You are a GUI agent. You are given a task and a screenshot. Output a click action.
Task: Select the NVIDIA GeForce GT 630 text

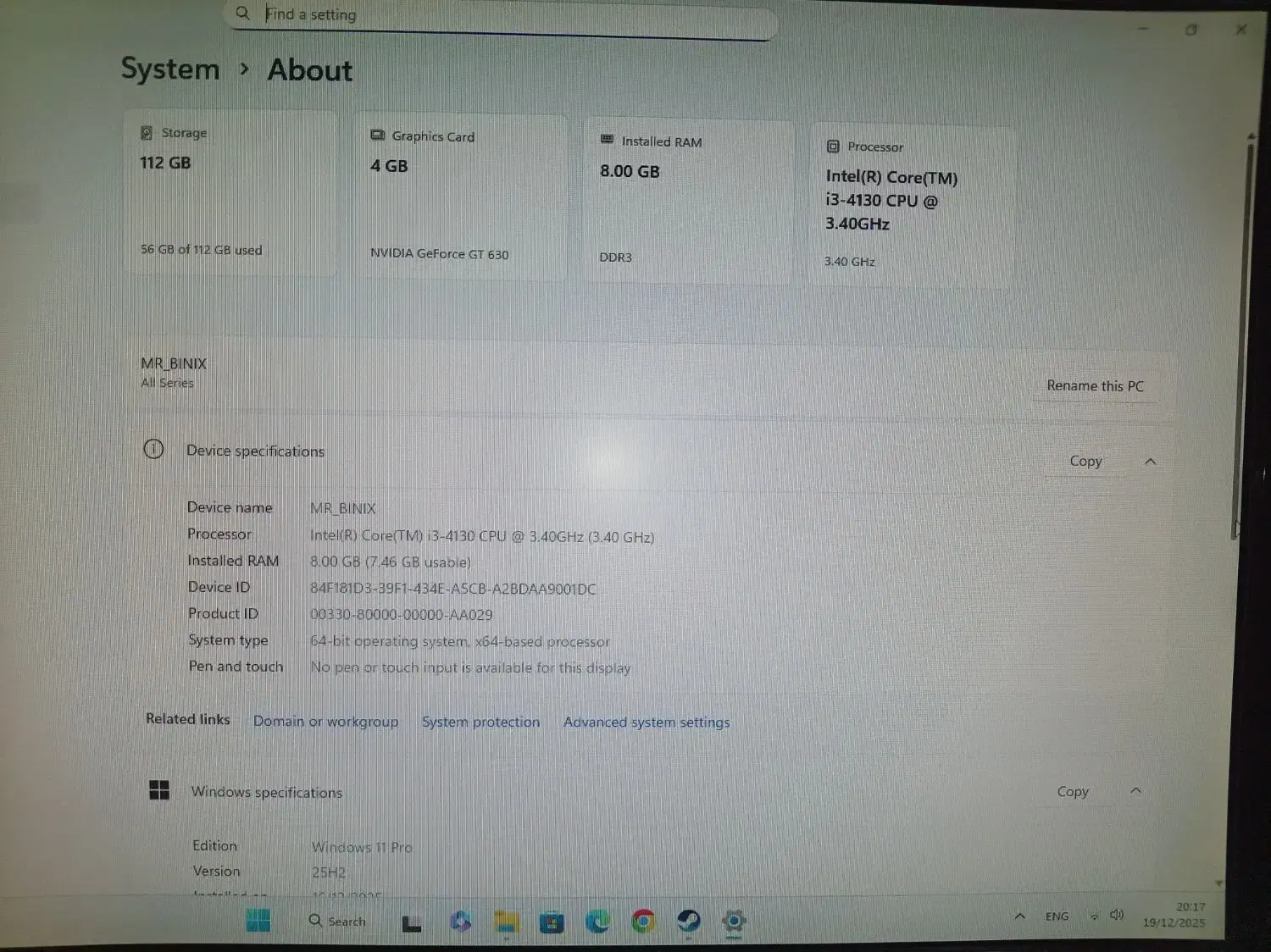(440, 253)
